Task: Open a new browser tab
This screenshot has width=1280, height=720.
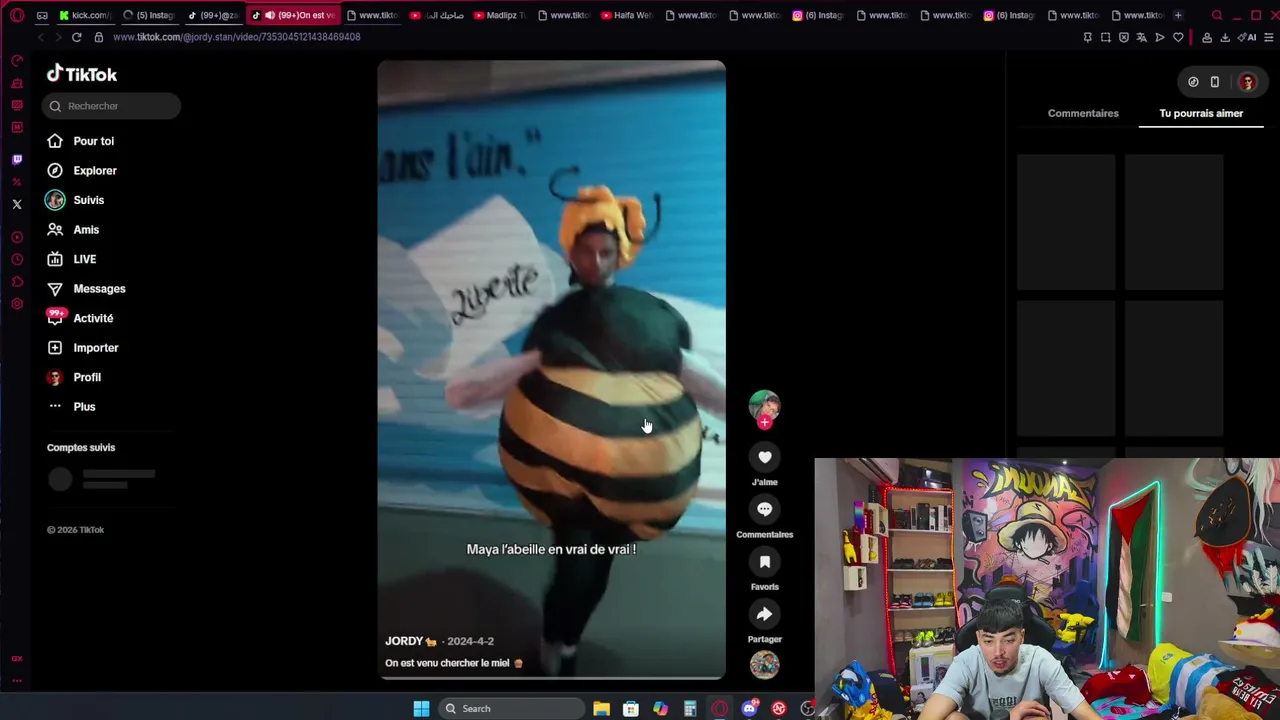Action: 1178,15
